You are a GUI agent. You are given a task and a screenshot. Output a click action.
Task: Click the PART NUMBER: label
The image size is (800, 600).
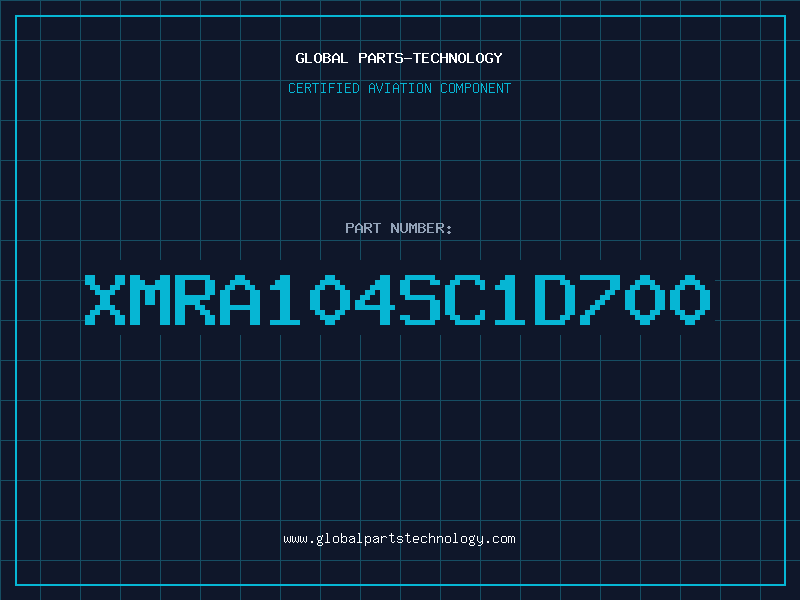[x=399, y=228]
